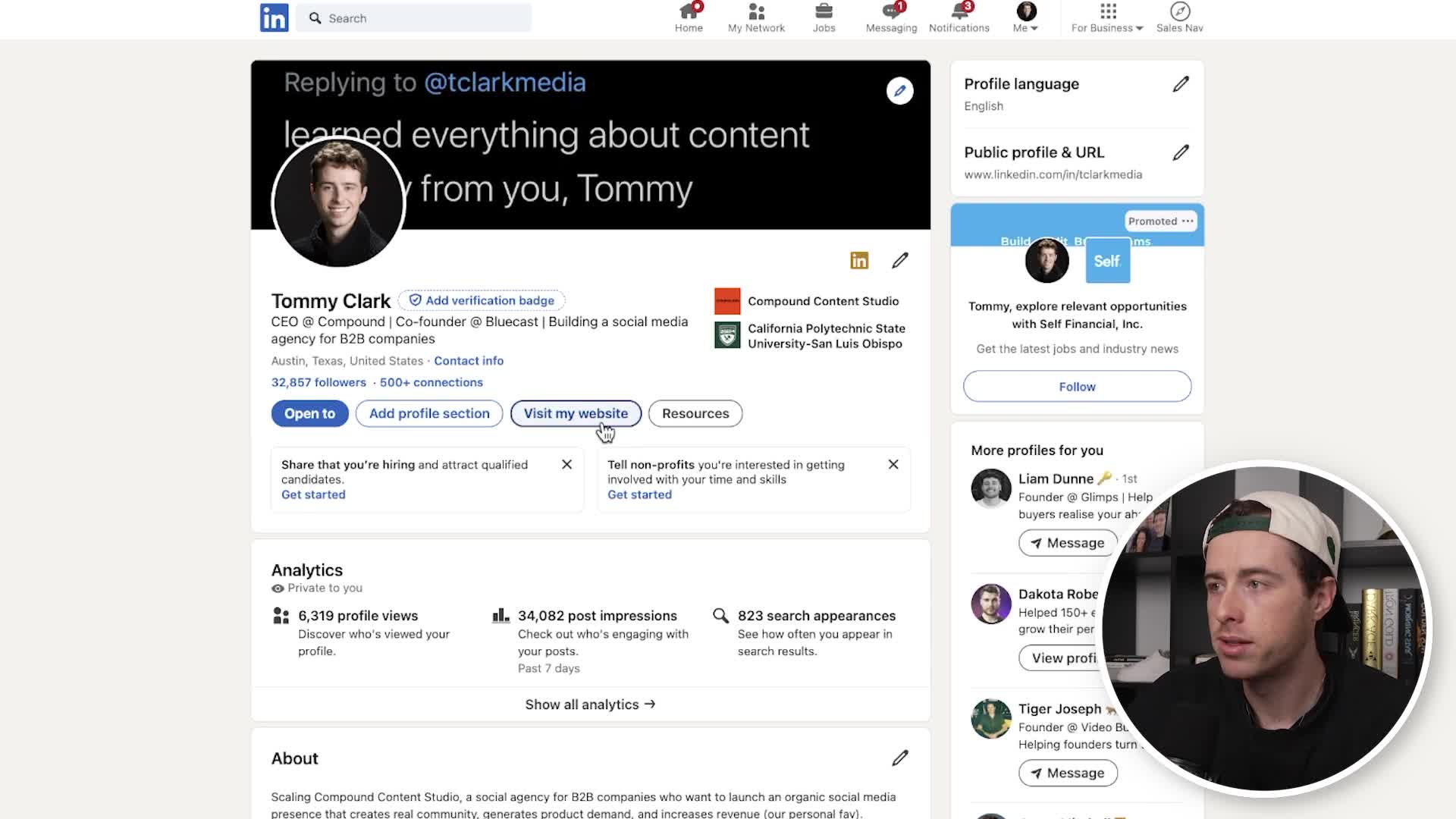The image size is (1456, 819).
Task: Click the LinkedIn logo in the top bar
Action: click(x=274, y=17)
